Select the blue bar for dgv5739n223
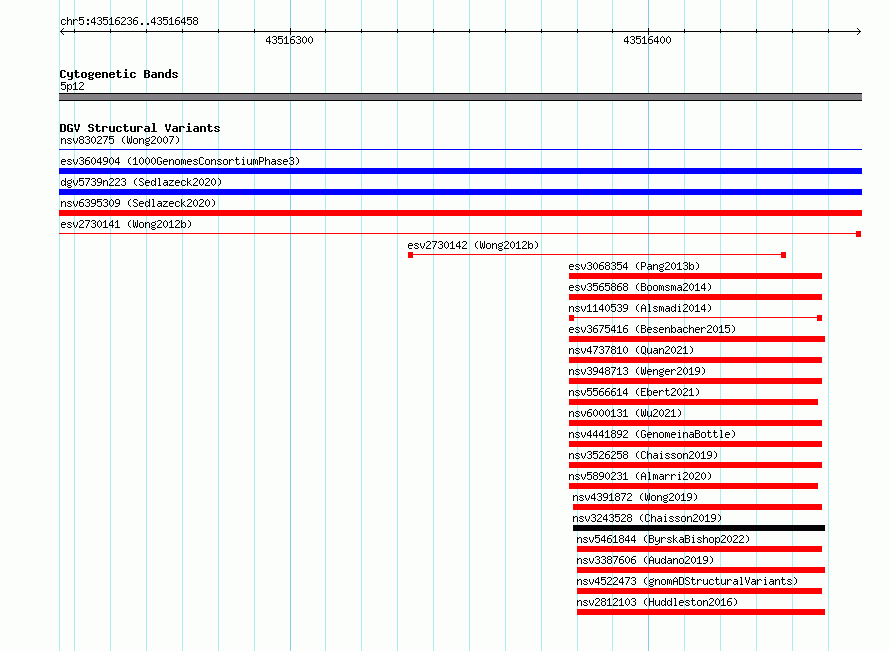This screenshot has width=890, height=651. point(460,192)
